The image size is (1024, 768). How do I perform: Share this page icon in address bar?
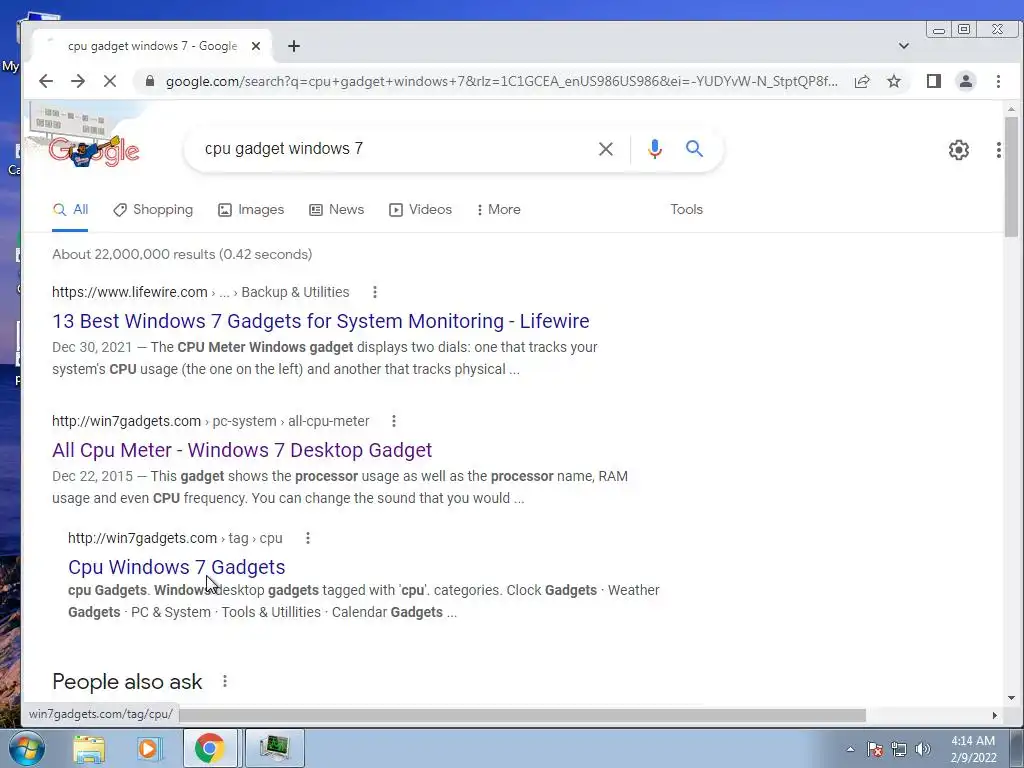862,81
